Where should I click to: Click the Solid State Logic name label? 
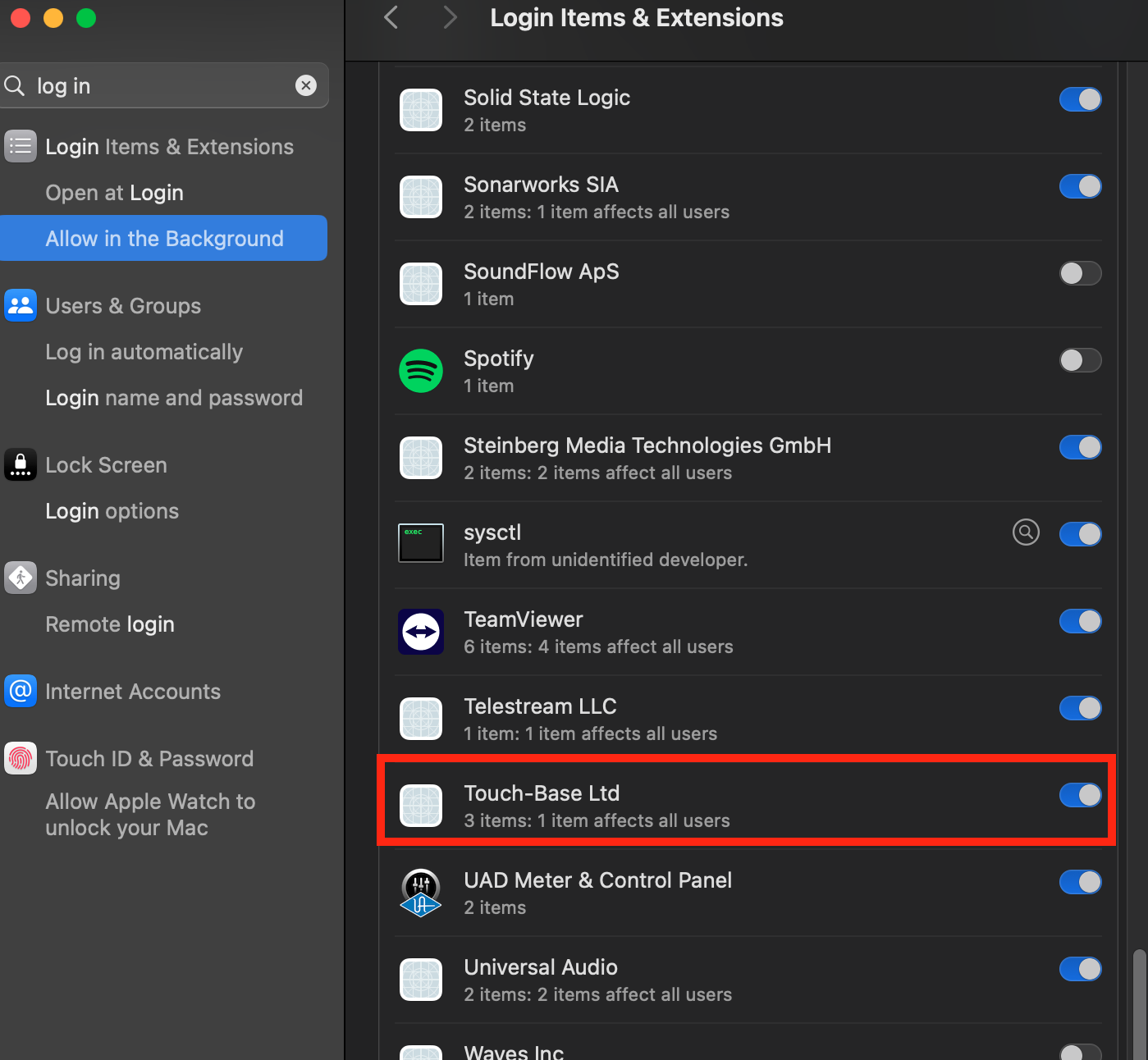point(547,98)
